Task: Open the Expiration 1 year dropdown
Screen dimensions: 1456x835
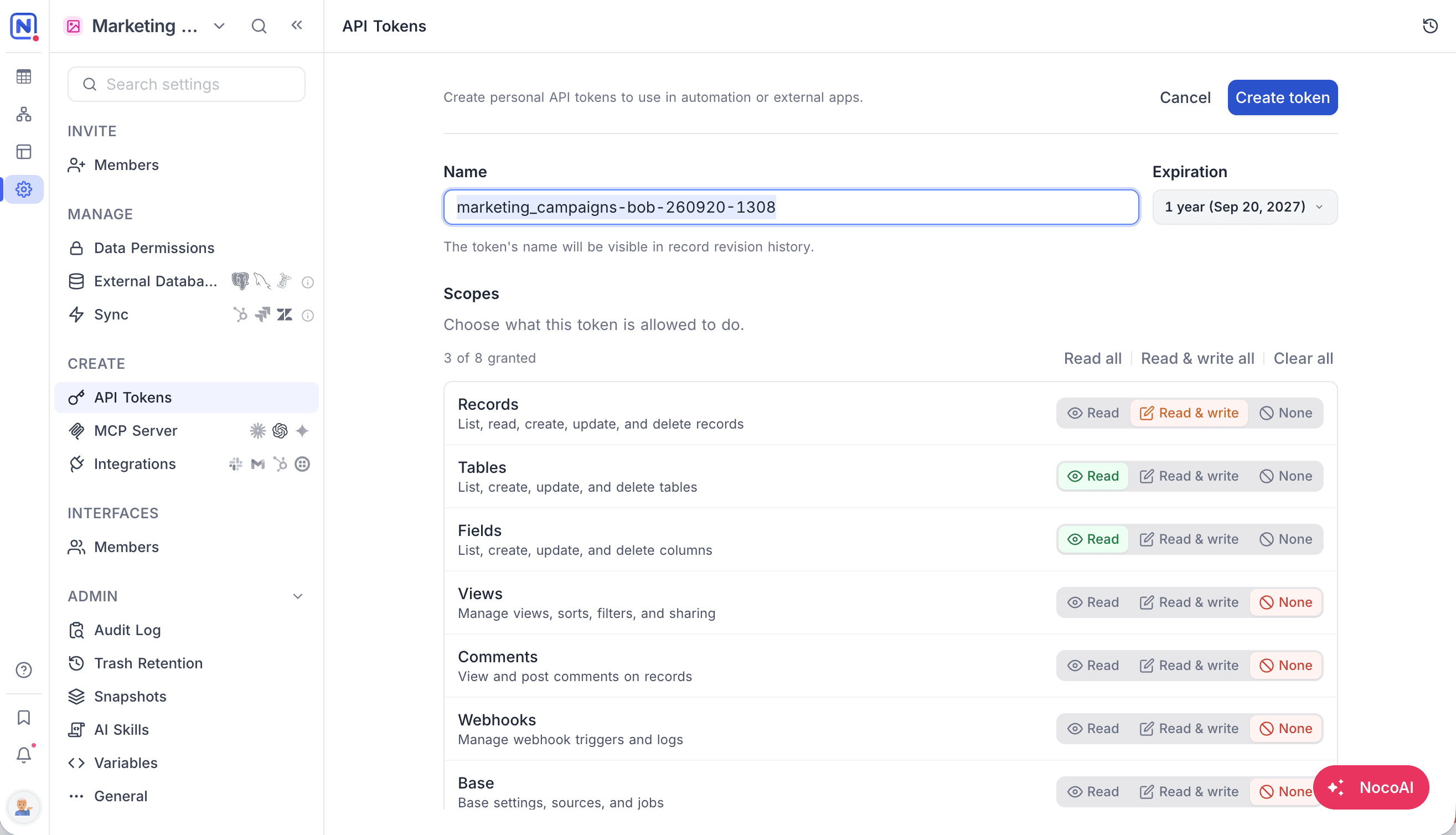Action: pyautogui.click(x=1245, y=207)
